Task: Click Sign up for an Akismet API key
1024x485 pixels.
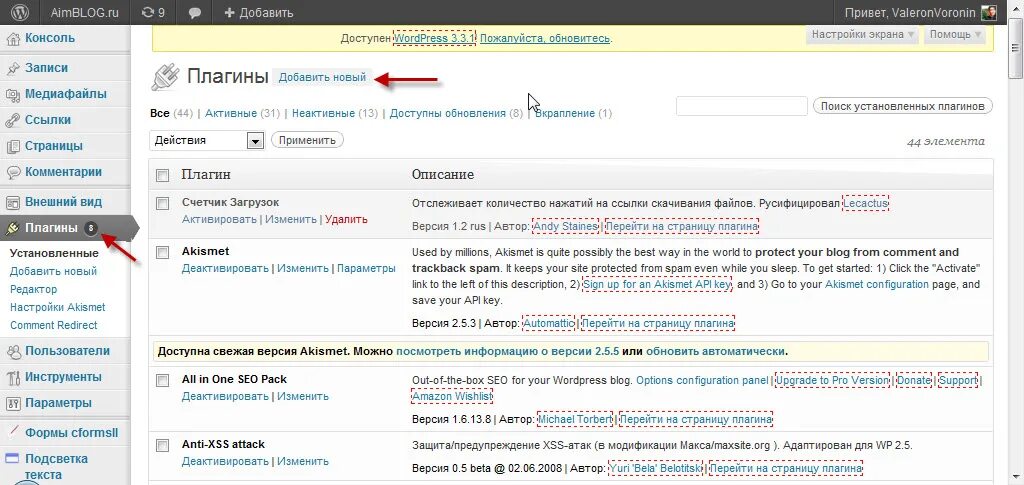Action: point(657,285)
